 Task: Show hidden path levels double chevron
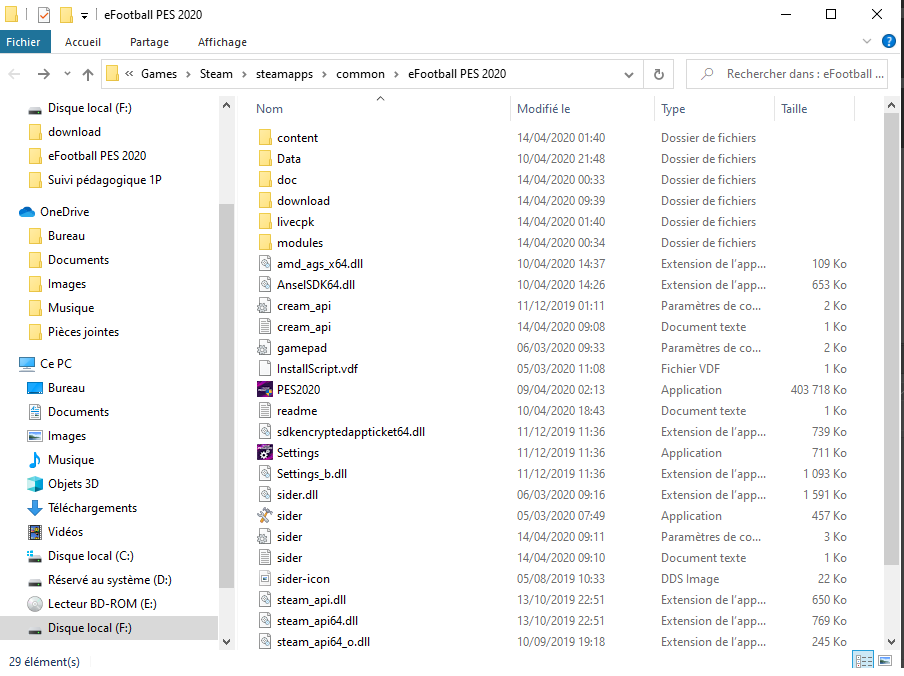click(129, 73)
